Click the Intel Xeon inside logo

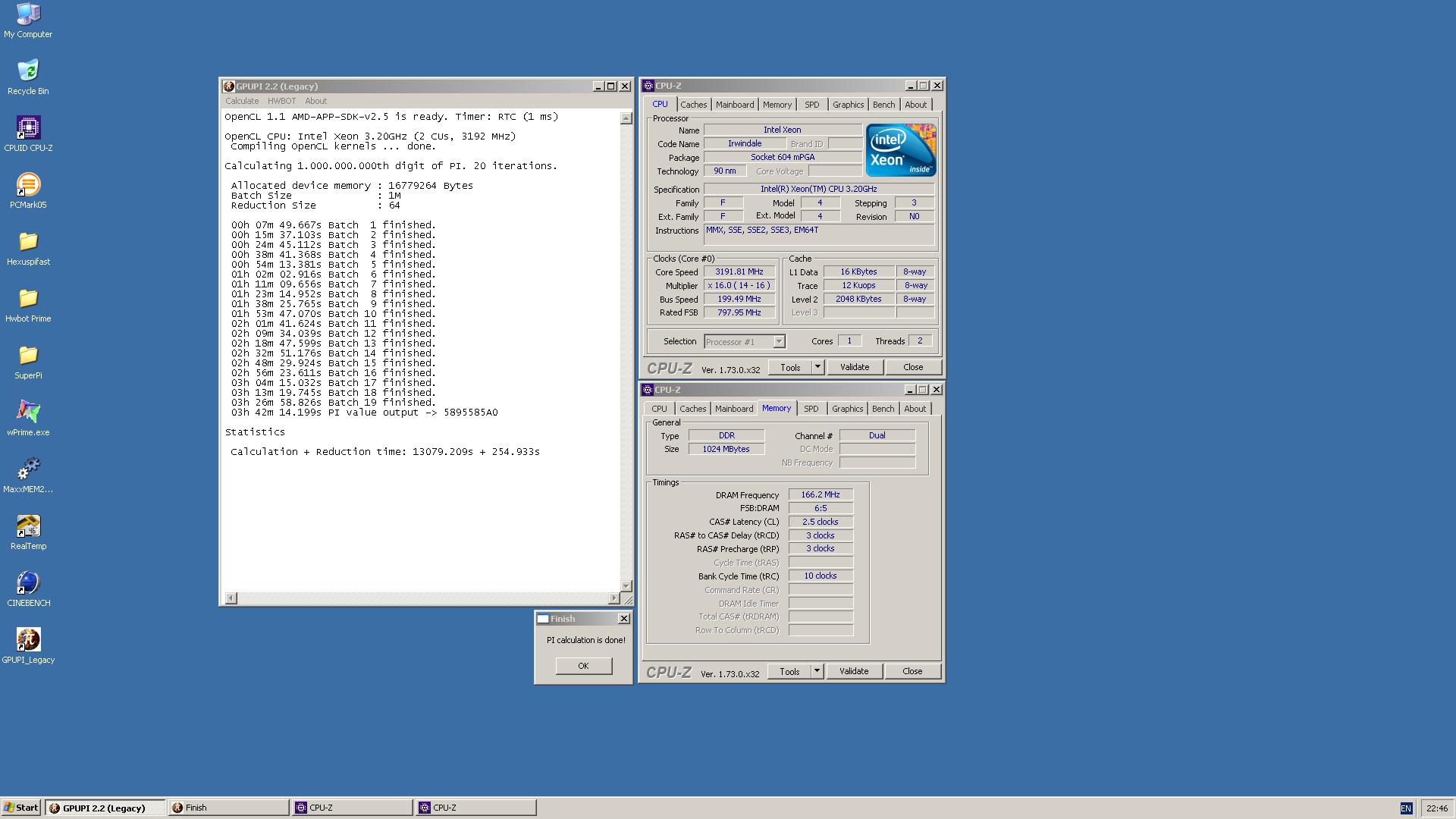(901, 150)
